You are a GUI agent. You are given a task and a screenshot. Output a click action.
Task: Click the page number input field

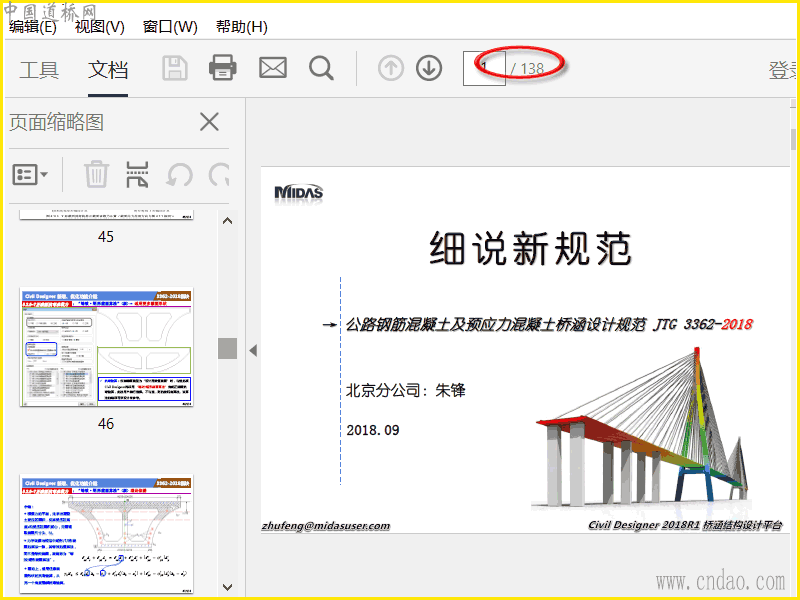(x=484, y=68)
